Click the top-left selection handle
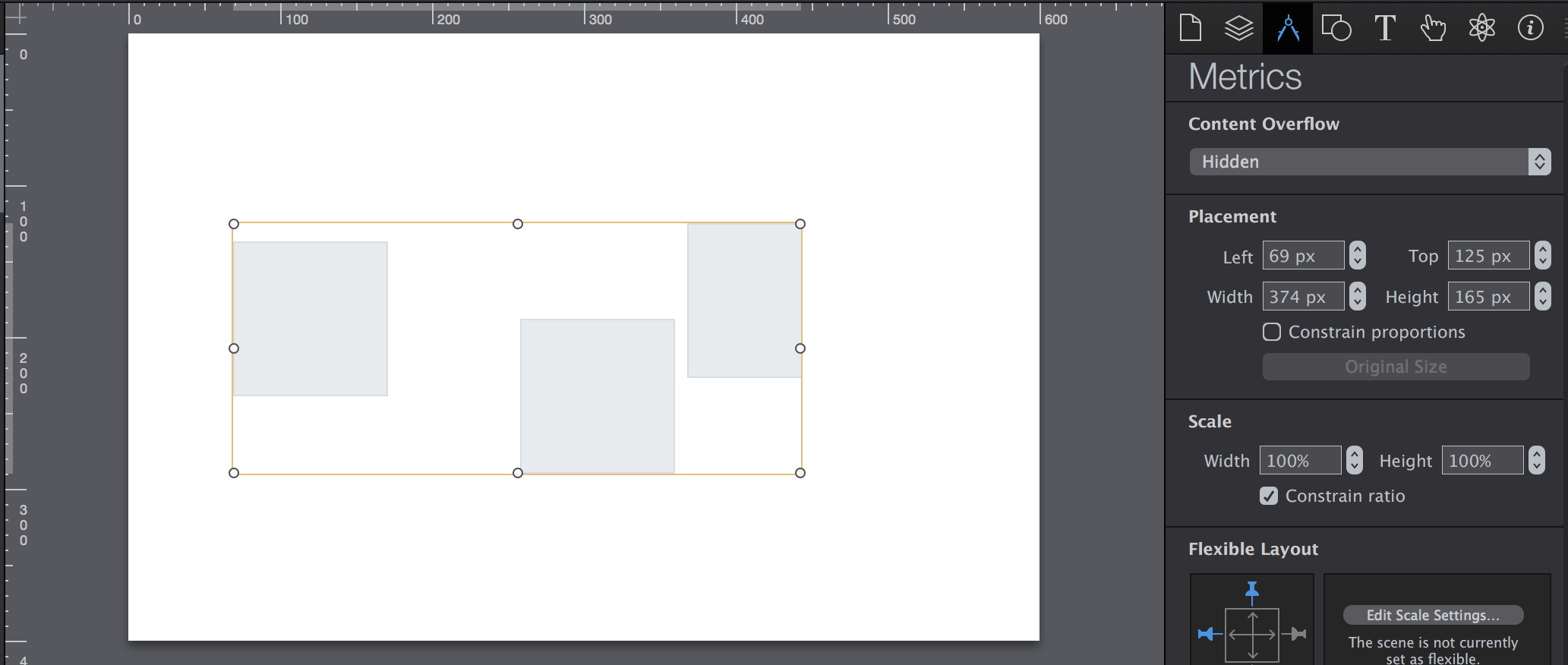Viewport: 1568px width, 665px height. click(x=234, y=224)
